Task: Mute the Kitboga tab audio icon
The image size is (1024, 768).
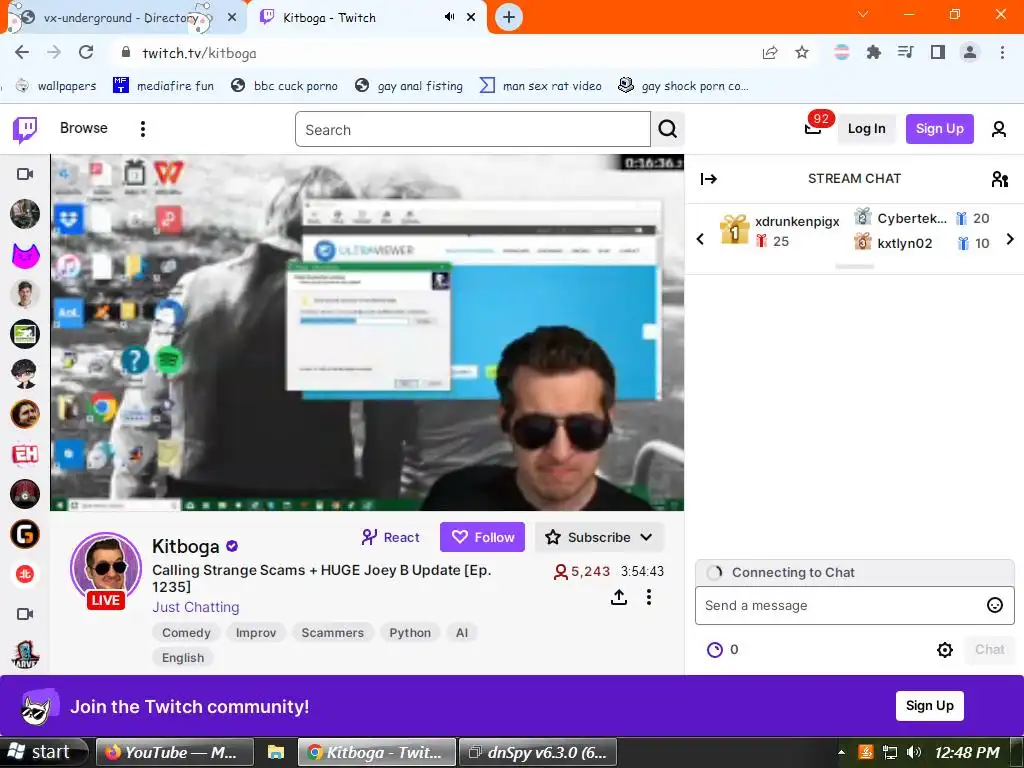Action: click(x=449, y=17)
